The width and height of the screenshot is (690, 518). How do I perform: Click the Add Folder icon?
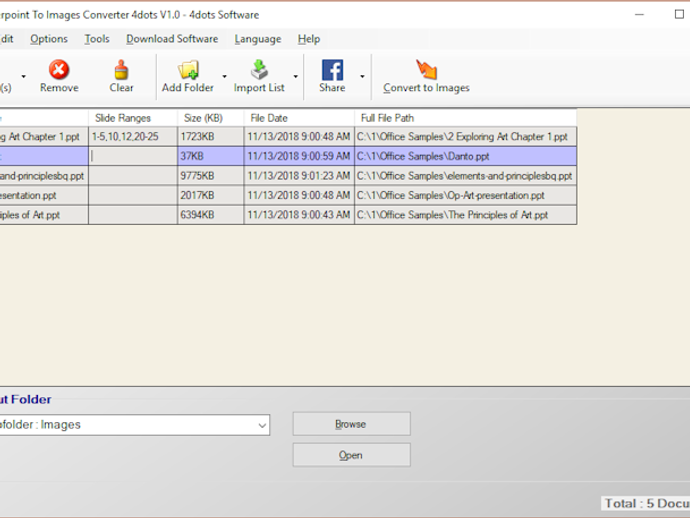pos(188,70)
